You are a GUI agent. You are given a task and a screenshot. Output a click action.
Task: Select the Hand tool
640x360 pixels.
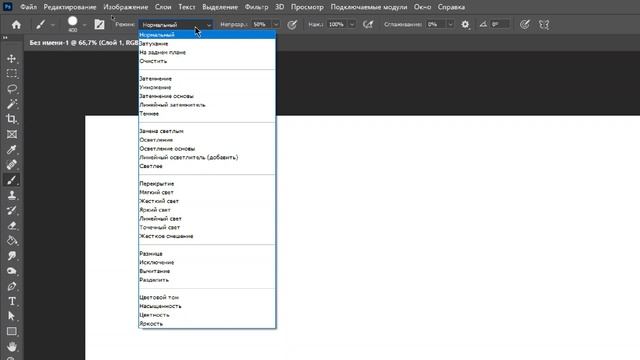click(11, 347)
